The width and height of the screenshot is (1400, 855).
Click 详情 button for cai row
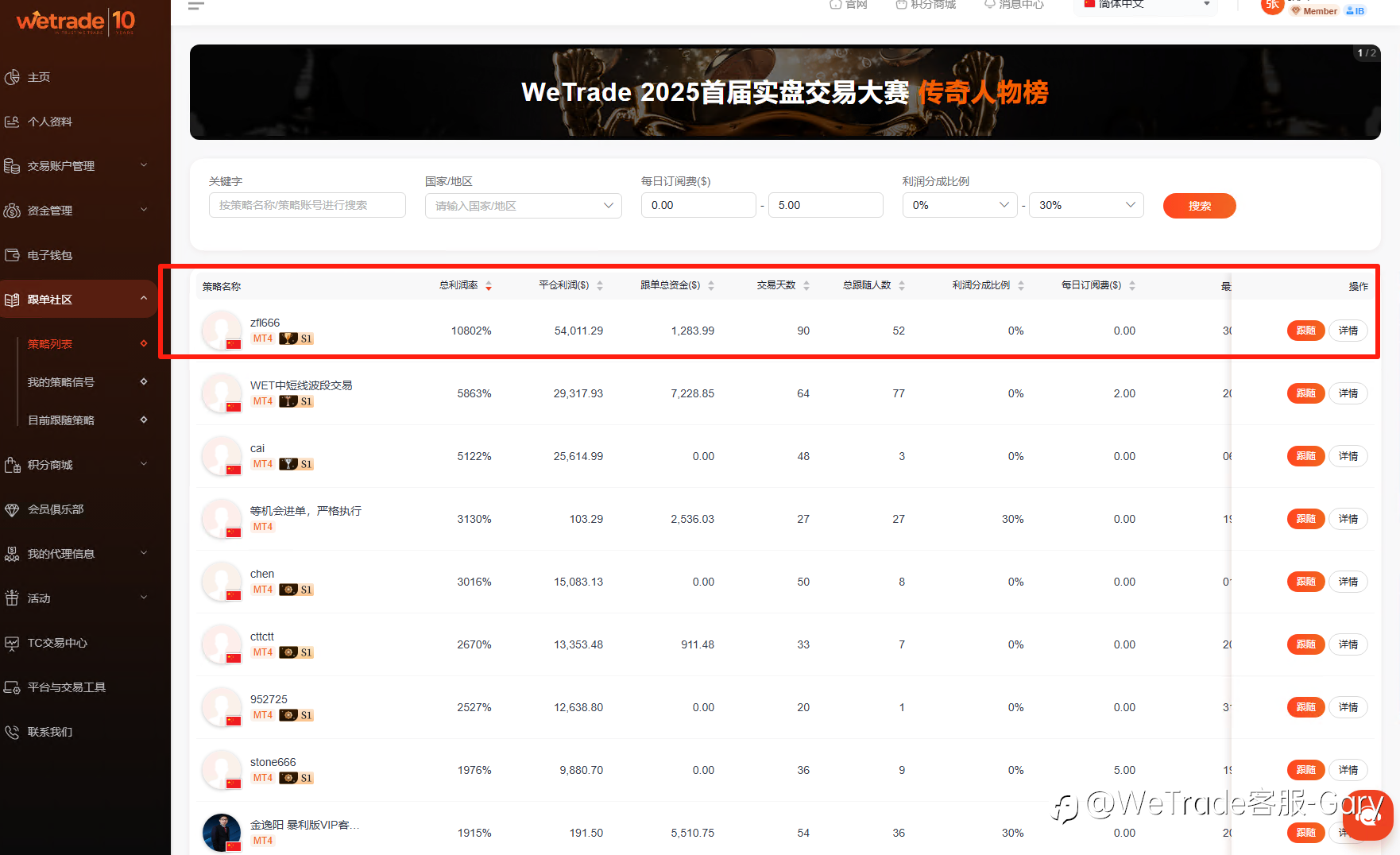point(1348,456)
